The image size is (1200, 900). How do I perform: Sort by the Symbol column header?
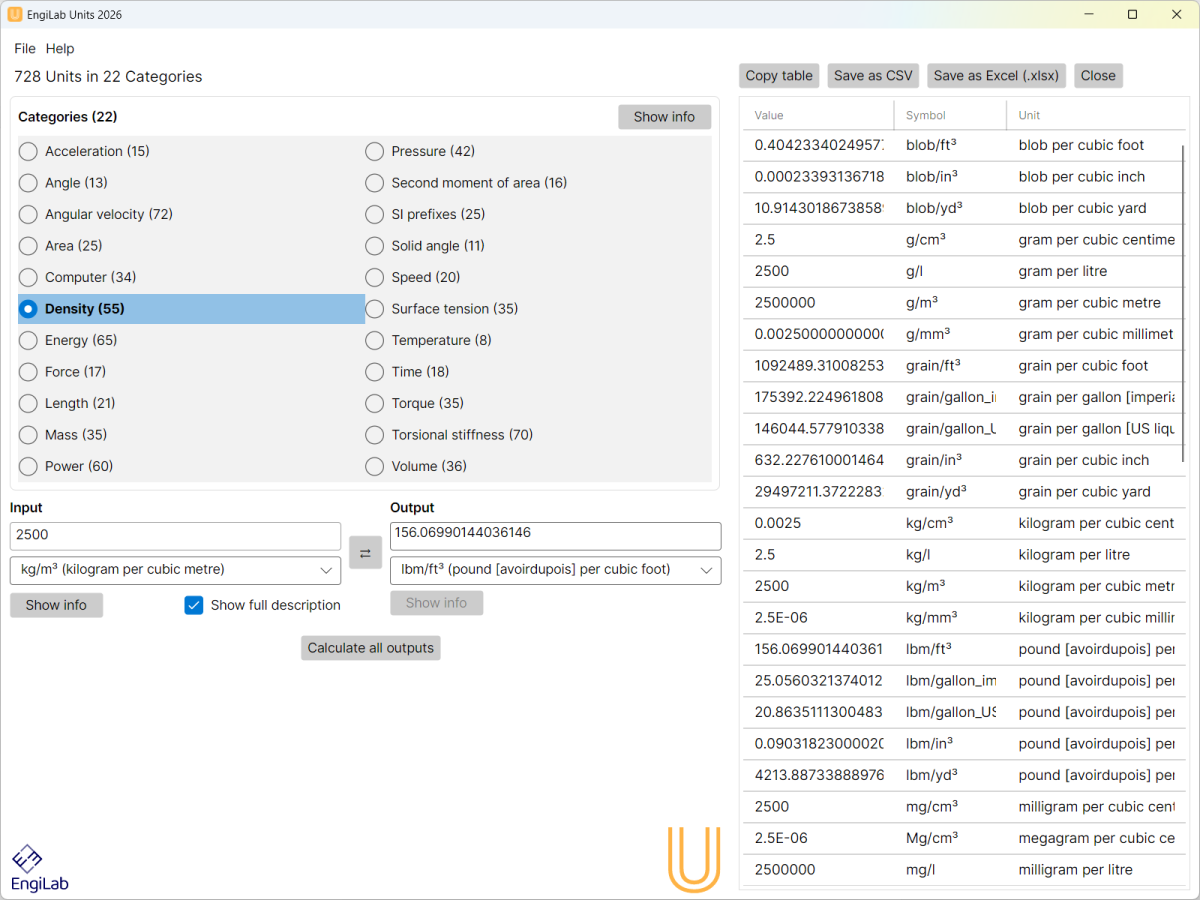click(x=926, y=115)
